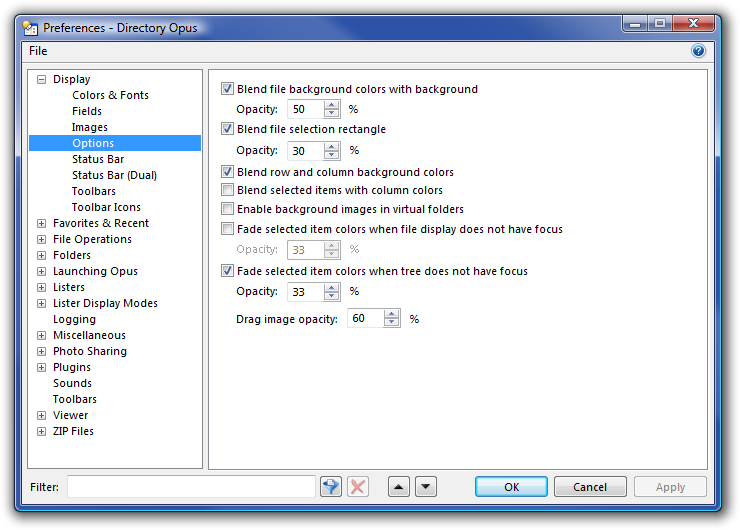Image resolution: width=740 pixels, height=530 pixels.
Task: Increase tree fade opacity spinner
Action: [x=332, y=288]
